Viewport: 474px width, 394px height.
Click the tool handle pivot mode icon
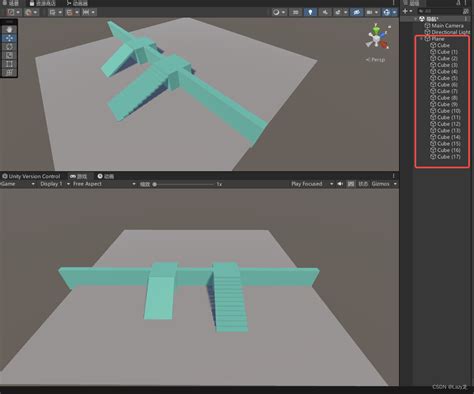coord(11,12)
